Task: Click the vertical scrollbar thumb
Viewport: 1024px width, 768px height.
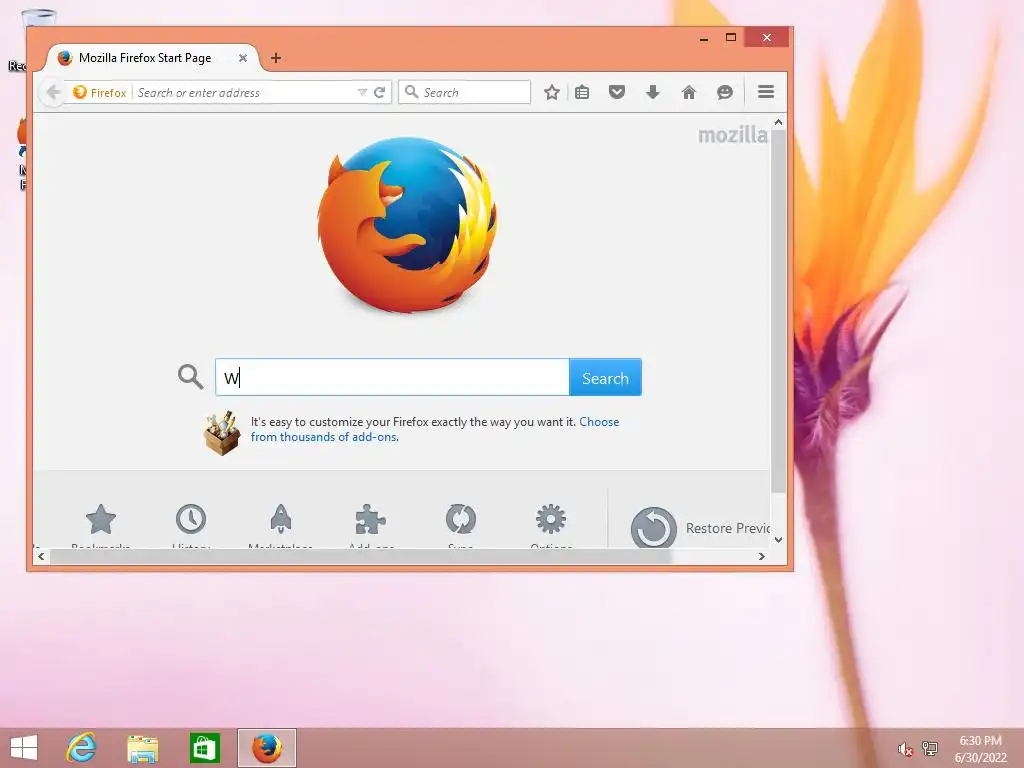Action: (778, 312)
